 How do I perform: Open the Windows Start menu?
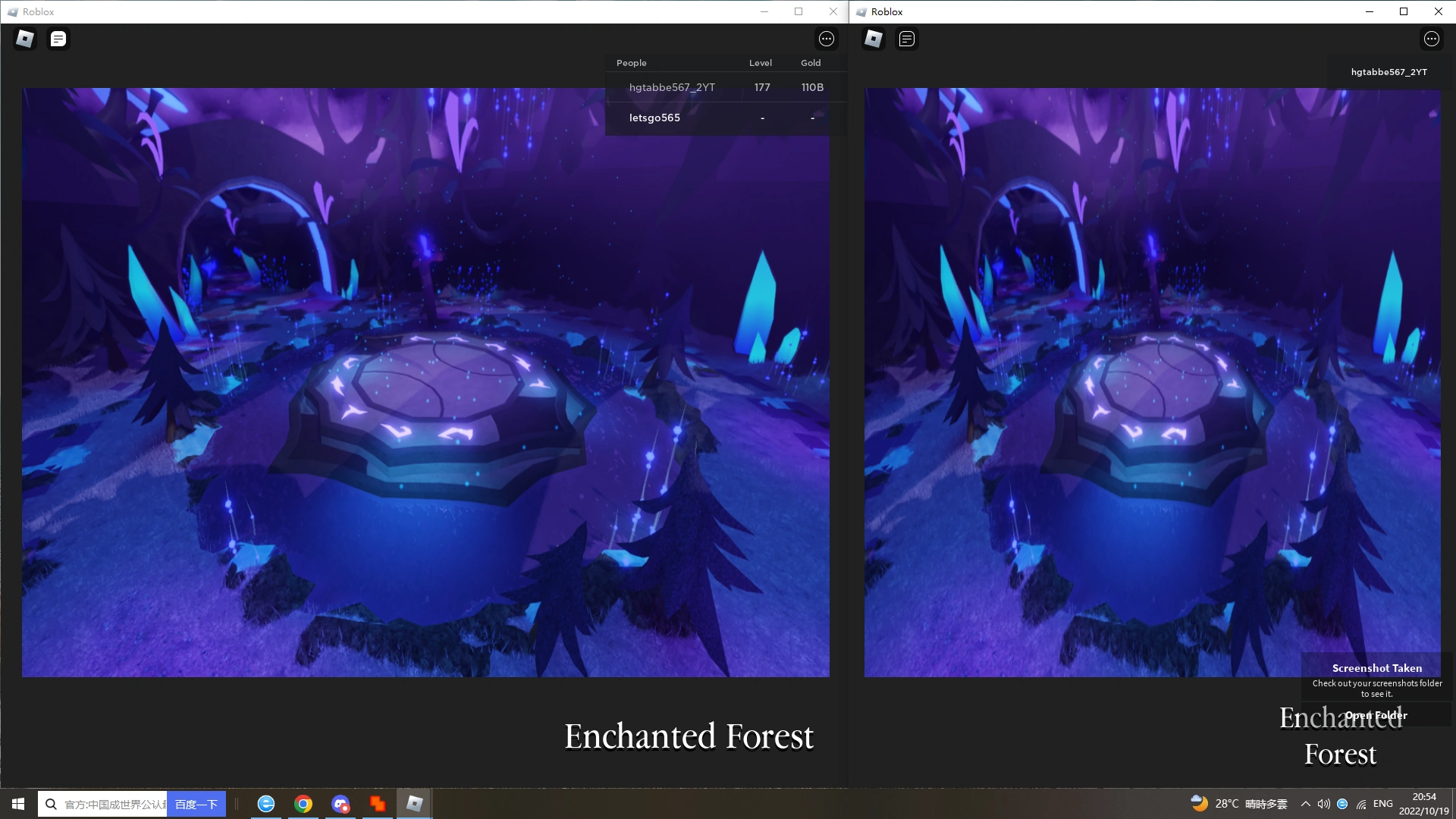[18, 804]
